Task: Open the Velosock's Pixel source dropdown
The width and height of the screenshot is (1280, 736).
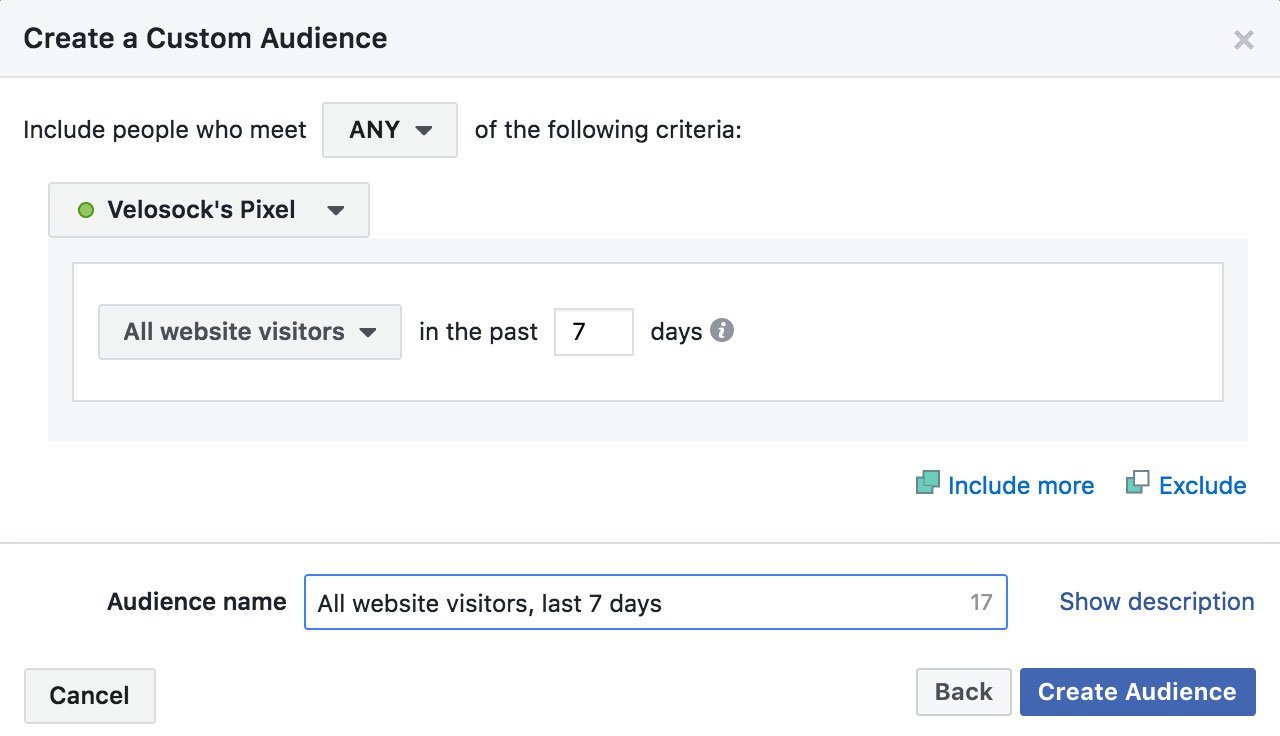Action: 209,210
